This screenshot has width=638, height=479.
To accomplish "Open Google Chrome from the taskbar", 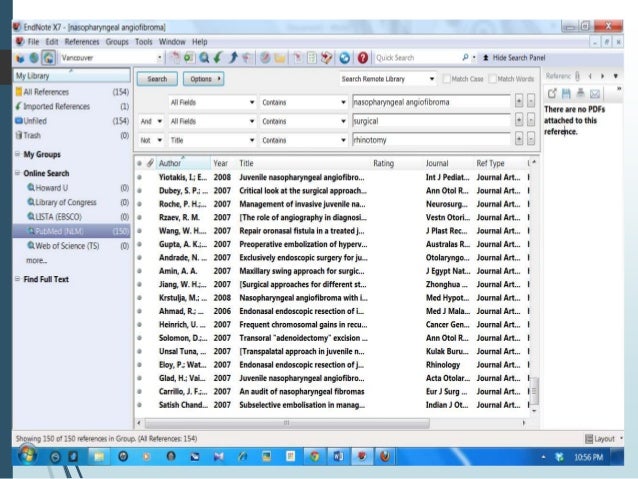I will tap(314, 457).
